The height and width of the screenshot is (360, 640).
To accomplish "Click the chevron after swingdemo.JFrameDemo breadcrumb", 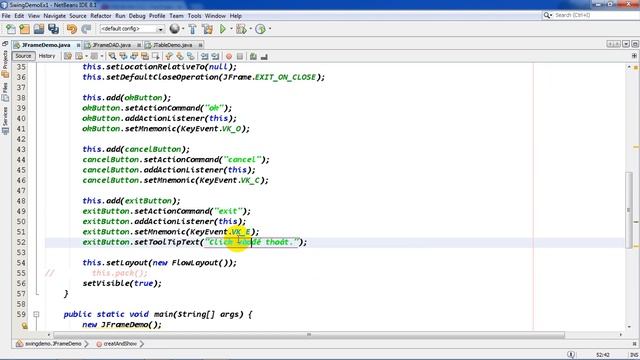I will (86, 344).
